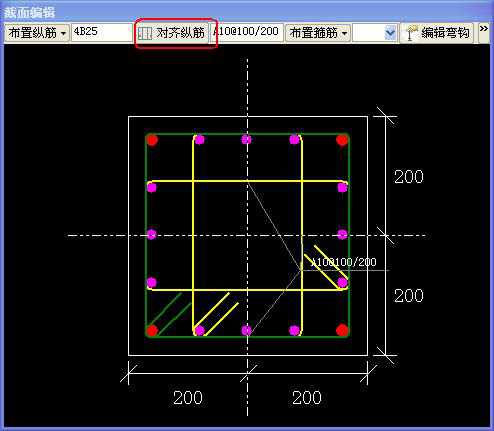Click the upper right 200 dimension
Viewport: 494px width, 431px height.
(x=409, y=177)
